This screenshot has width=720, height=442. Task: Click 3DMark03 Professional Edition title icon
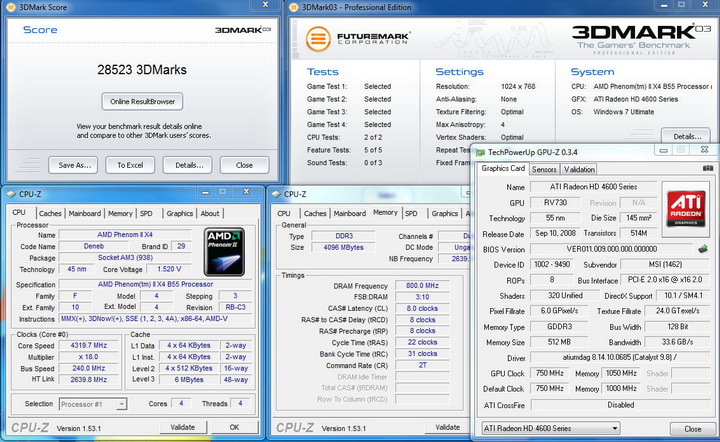click(294, 7)
